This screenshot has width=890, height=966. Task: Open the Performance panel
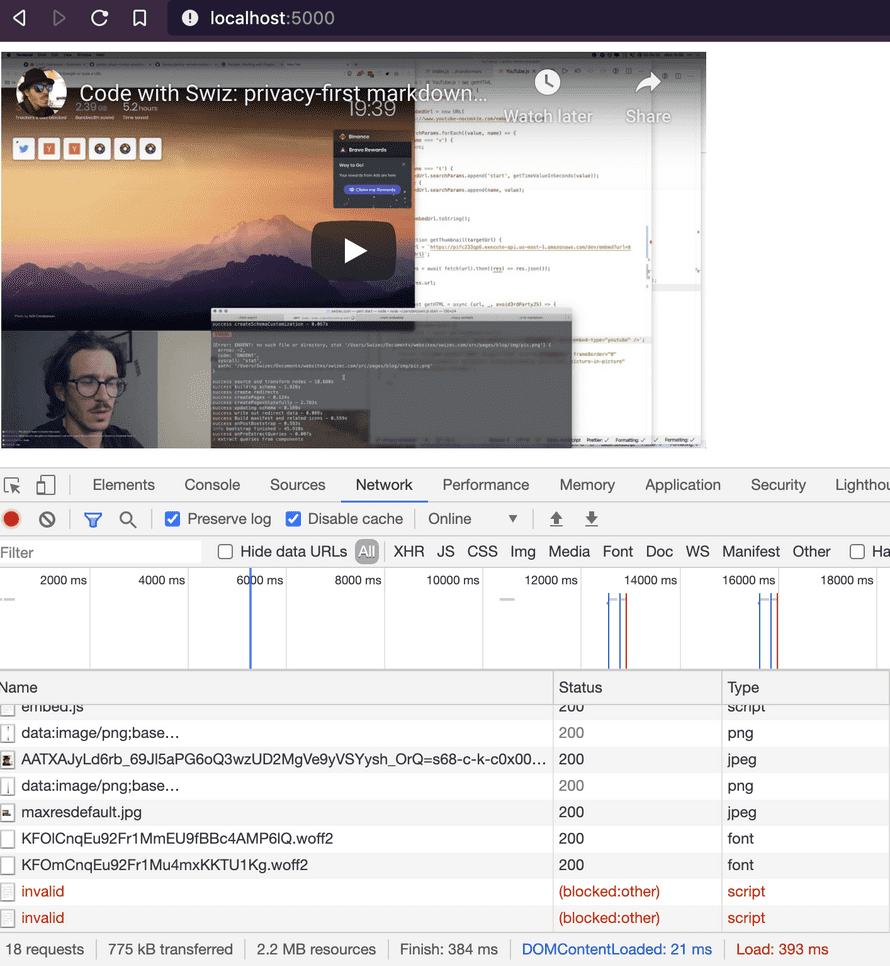tap(485, 485)
